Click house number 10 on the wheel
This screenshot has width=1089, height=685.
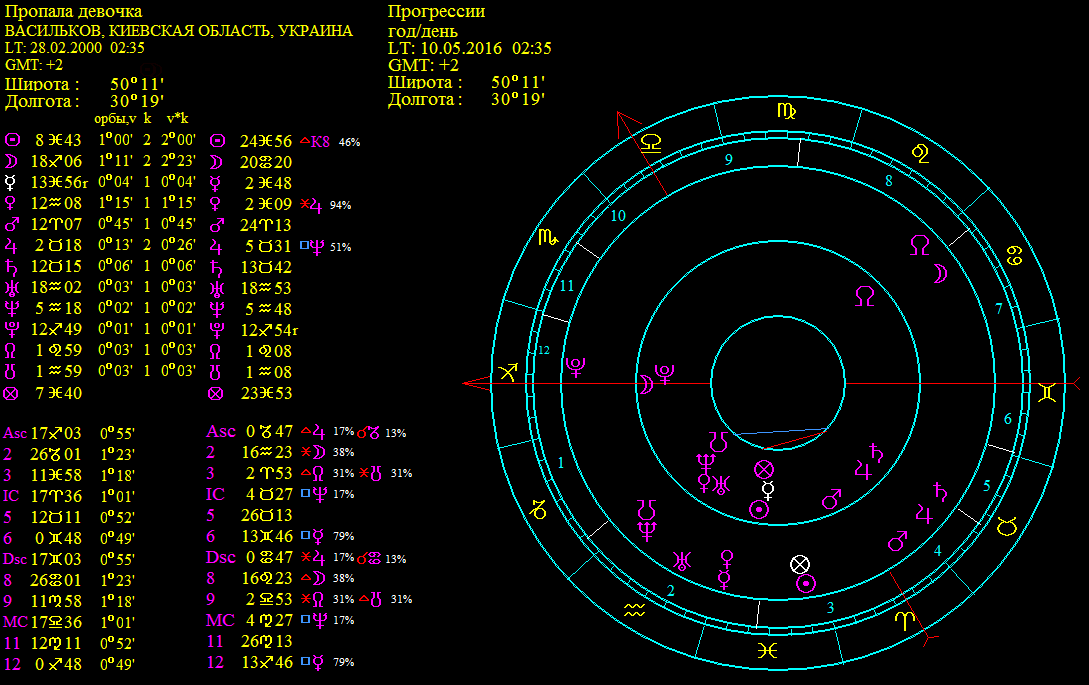pyautogui.click(x=618, y=216)
